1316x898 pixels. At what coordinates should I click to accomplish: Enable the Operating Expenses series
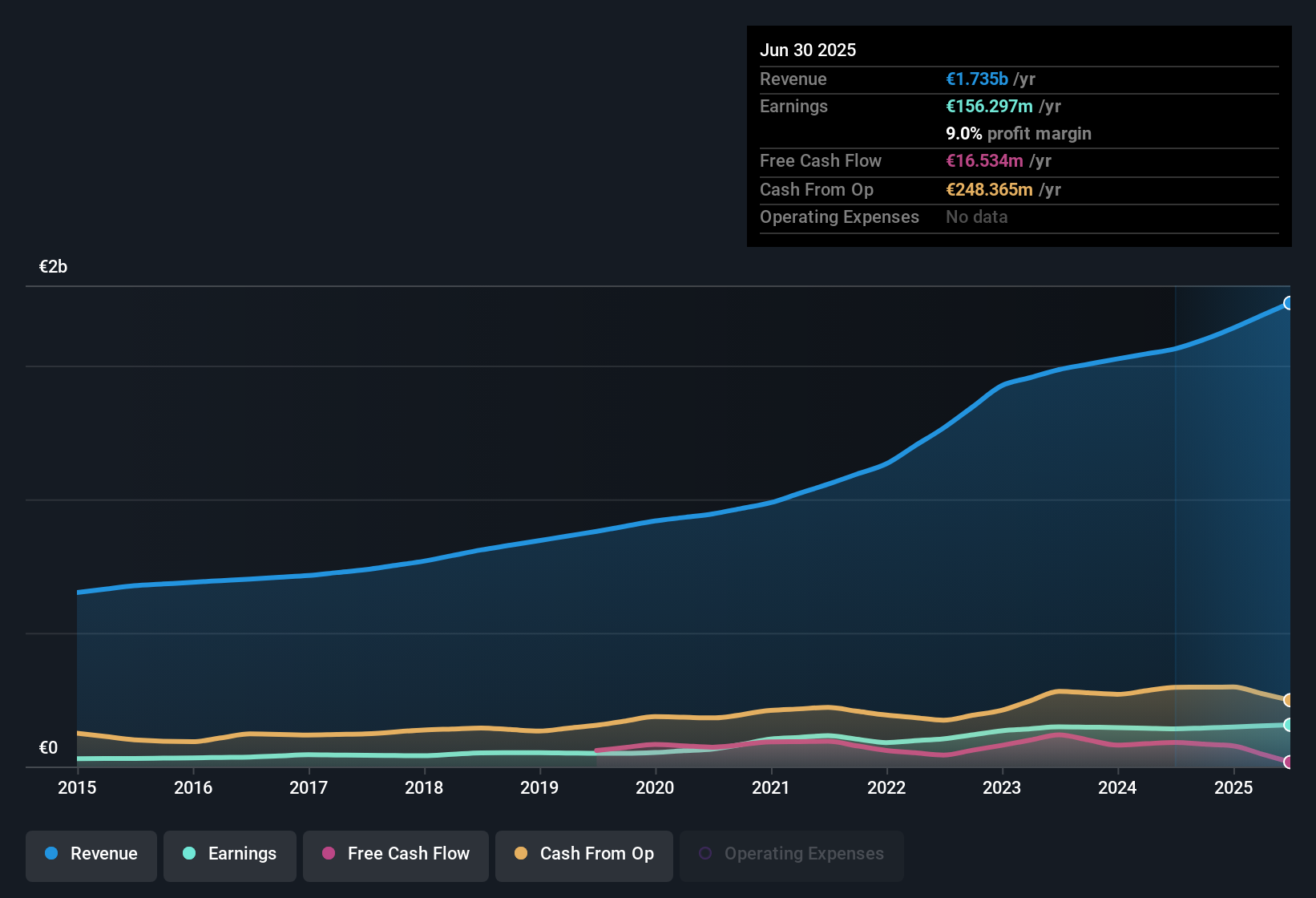click(791, 855)
